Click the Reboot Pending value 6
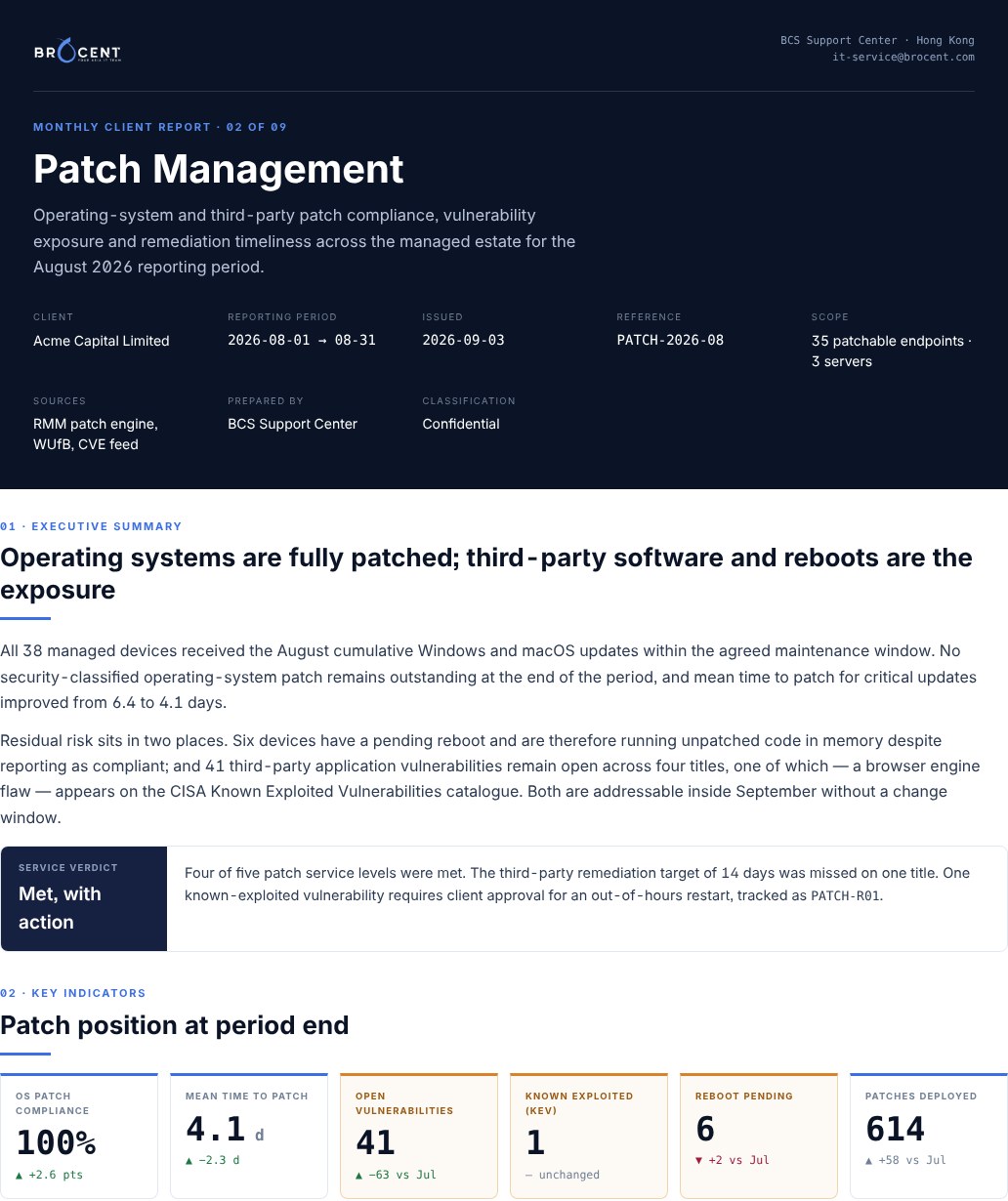Viewport: 1008px width, 1201px height. [x=705, y=1130]
